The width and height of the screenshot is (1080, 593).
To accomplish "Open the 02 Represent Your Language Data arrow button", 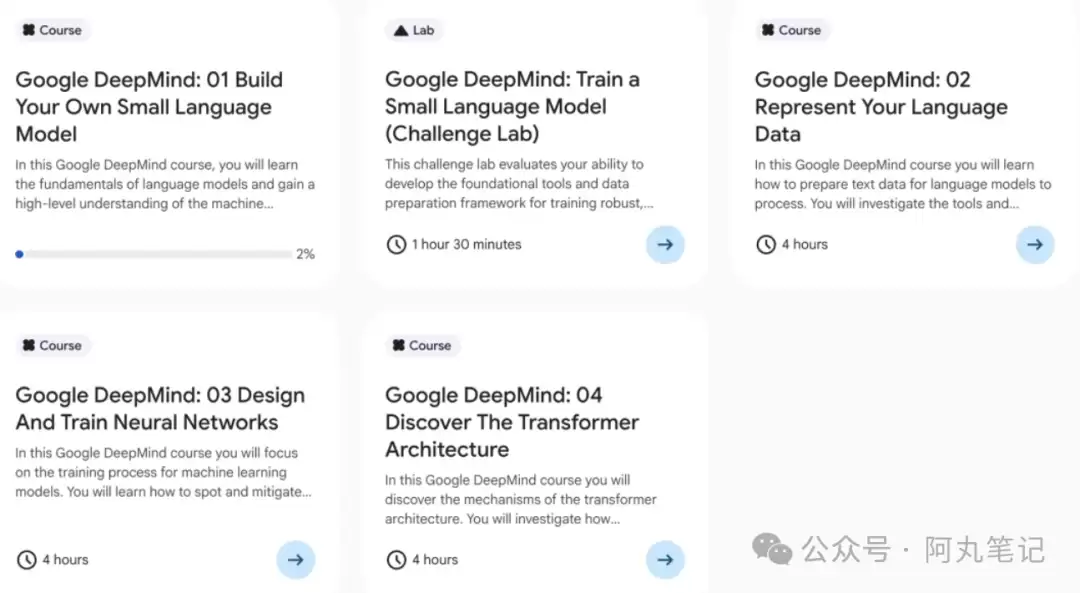I will click(1035, 244).
